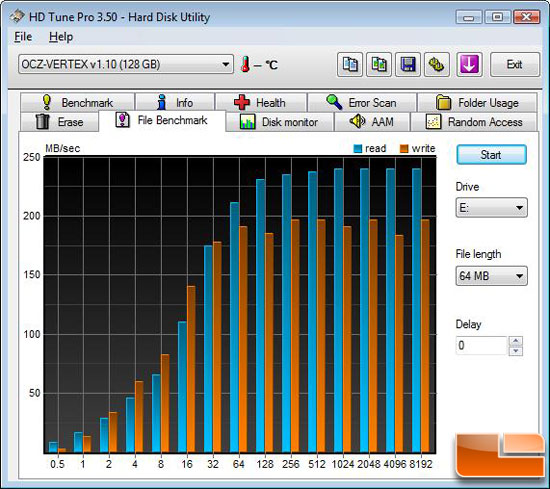Open the File menu

coord(23,37)
